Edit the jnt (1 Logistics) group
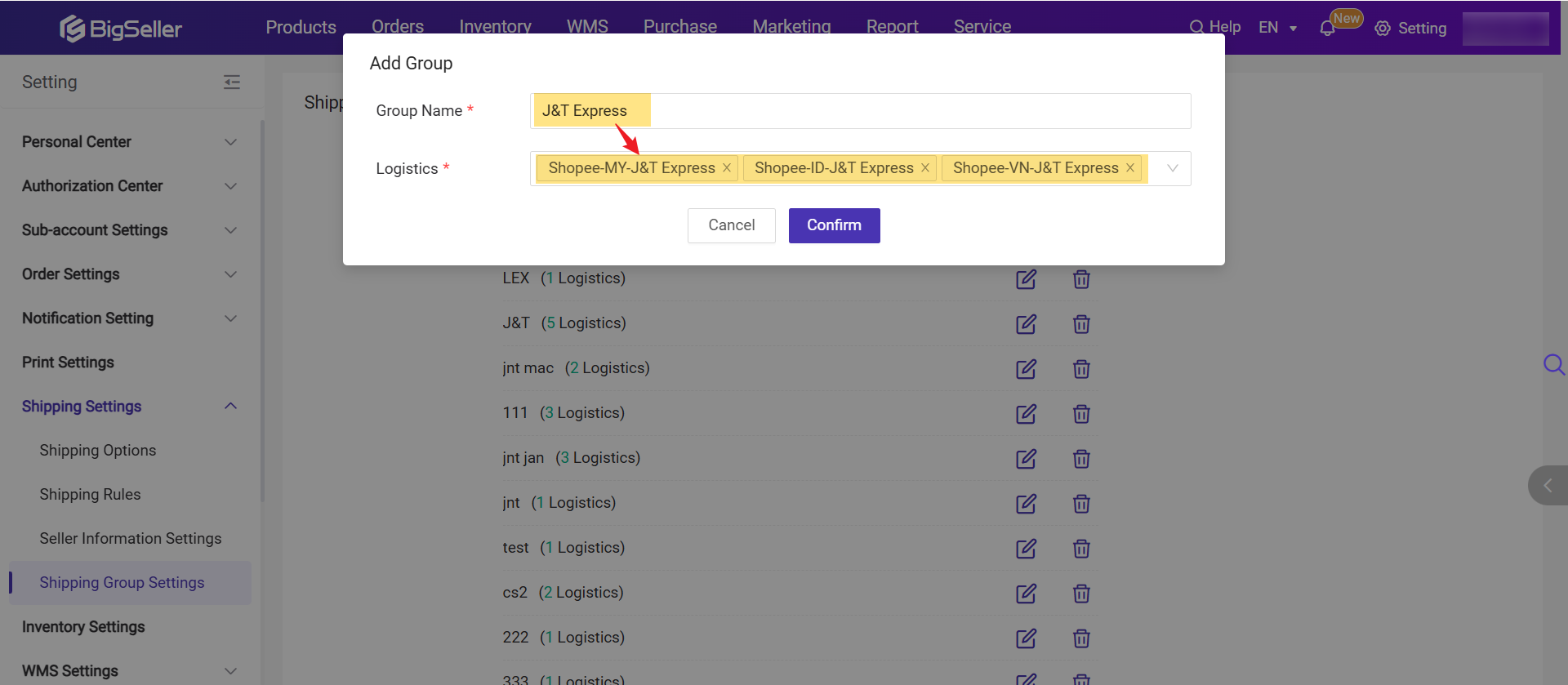This screenshot has width=1568, height=685. click(x=1026, y=504)
